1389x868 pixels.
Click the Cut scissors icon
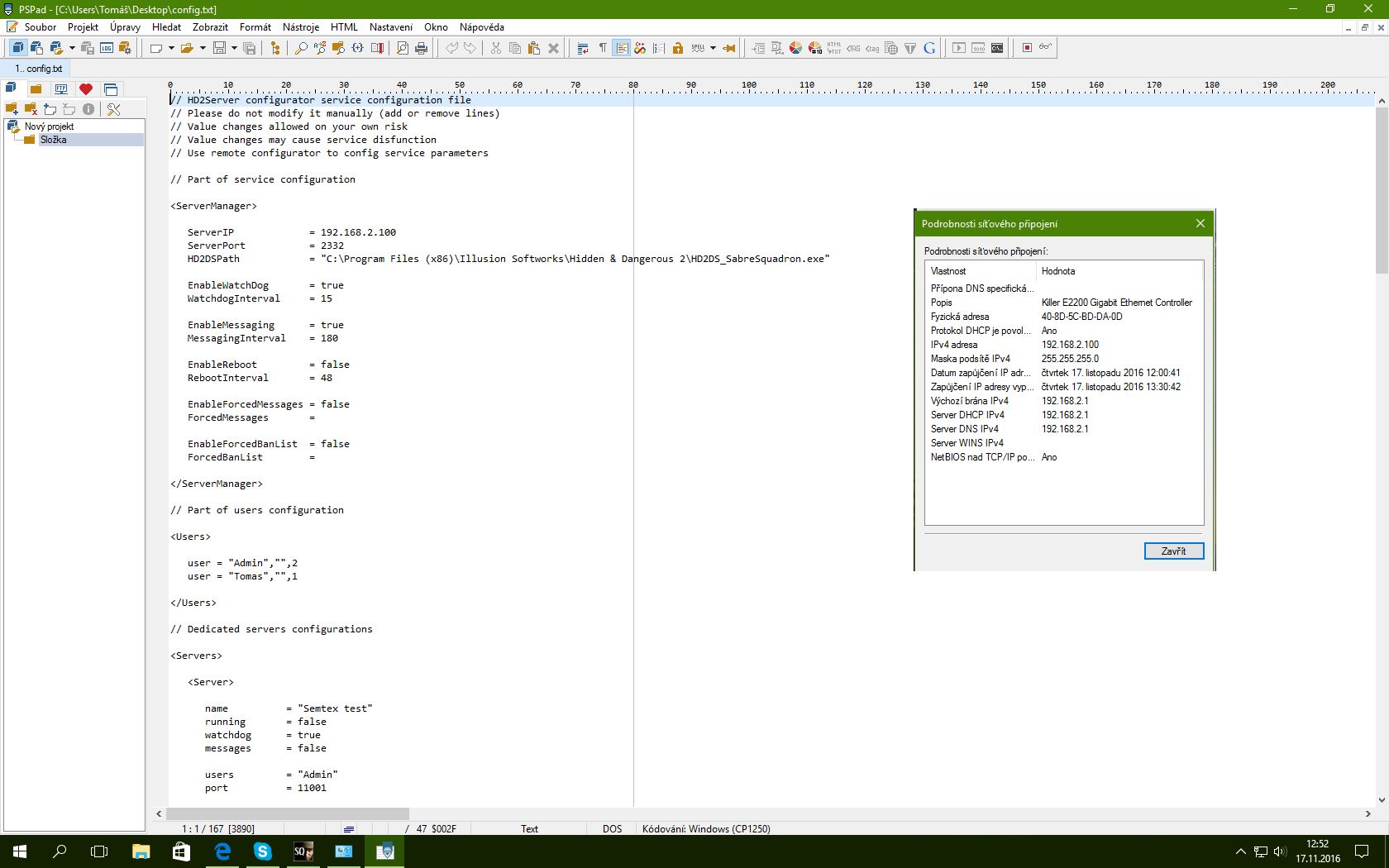[496, 48]
